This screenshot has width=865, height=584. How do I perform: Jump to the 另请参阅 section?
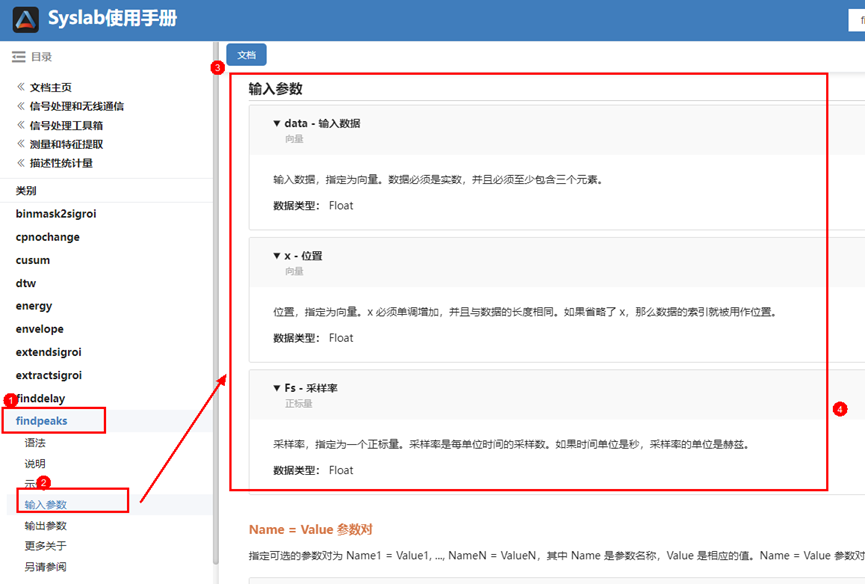45,567
